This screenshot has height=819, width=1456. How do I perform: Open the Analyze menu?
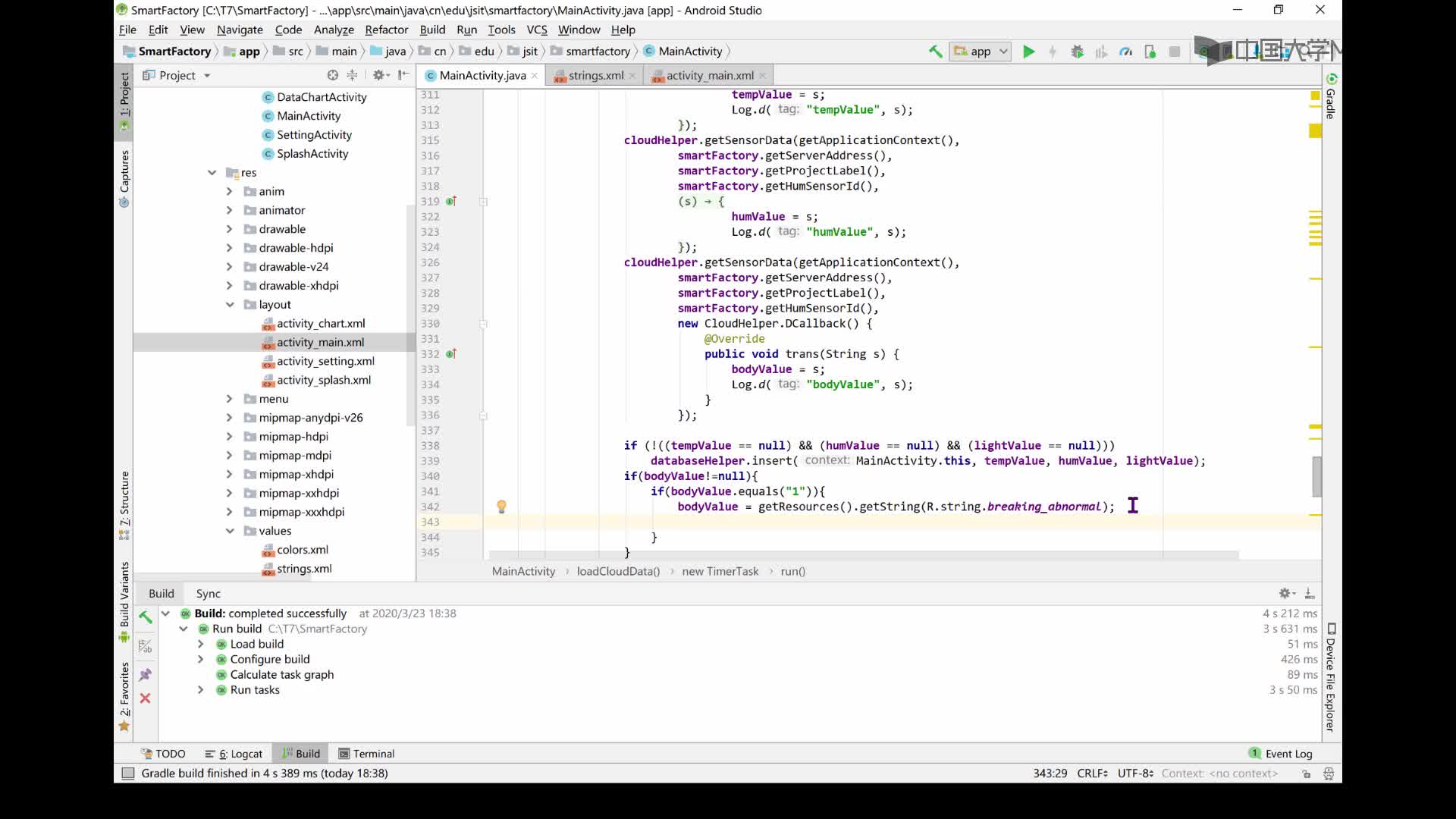334,30
